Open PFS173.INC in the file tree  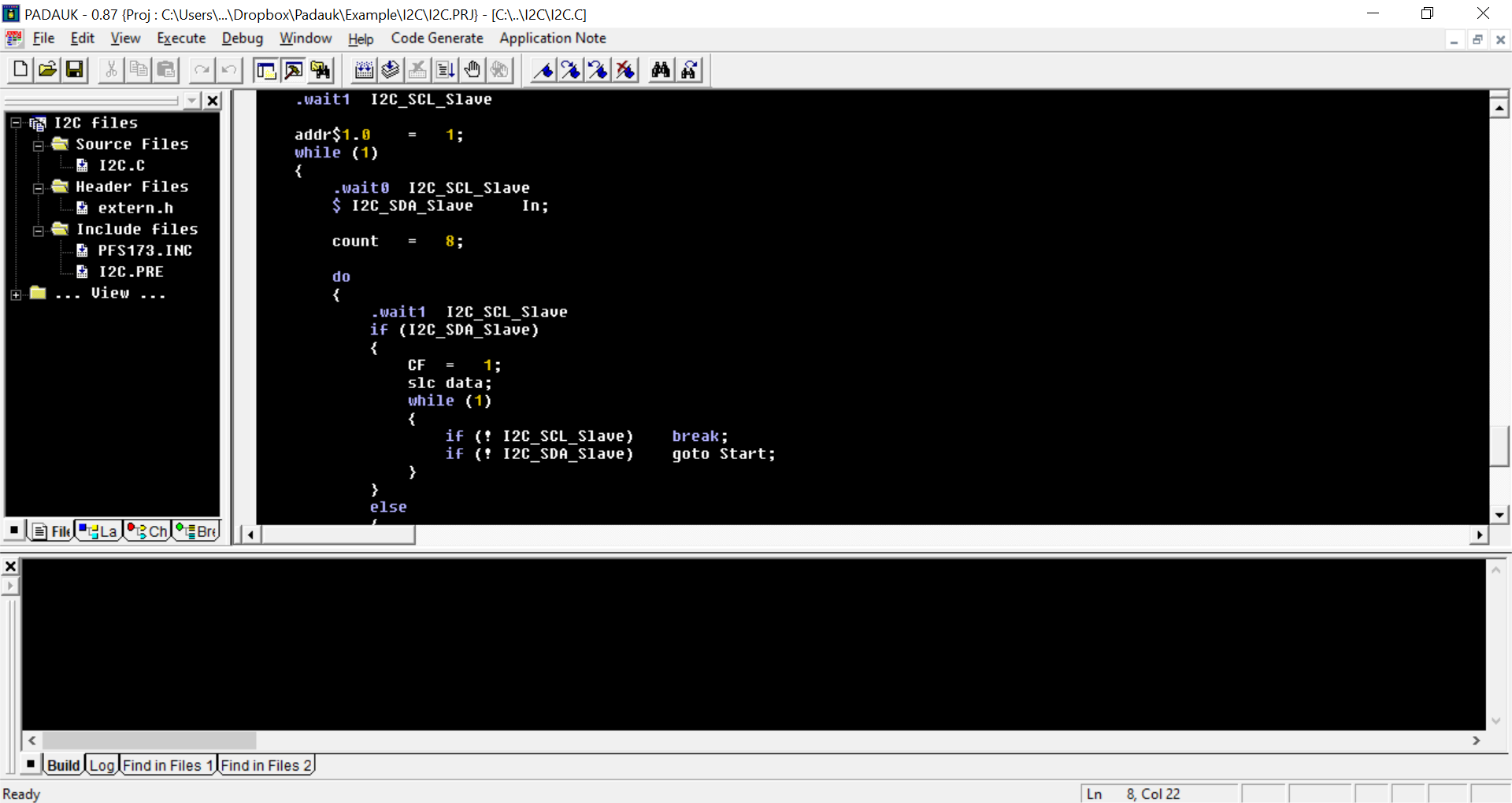coord(144,250)
